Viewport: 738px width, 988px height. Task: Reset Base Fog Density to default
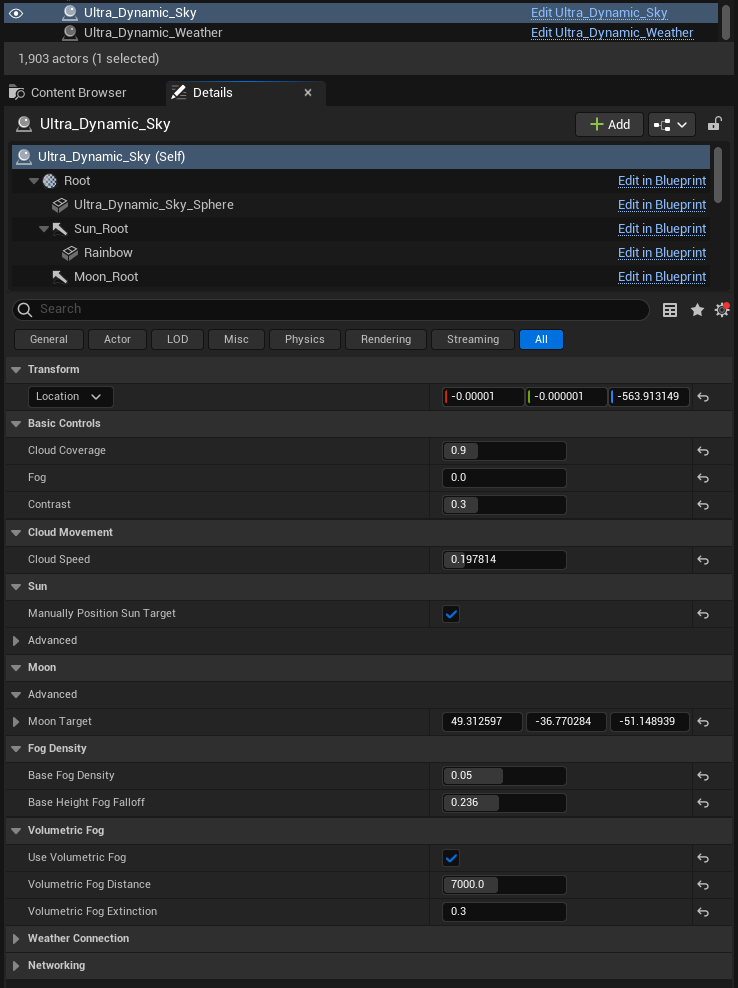point(703,776)
